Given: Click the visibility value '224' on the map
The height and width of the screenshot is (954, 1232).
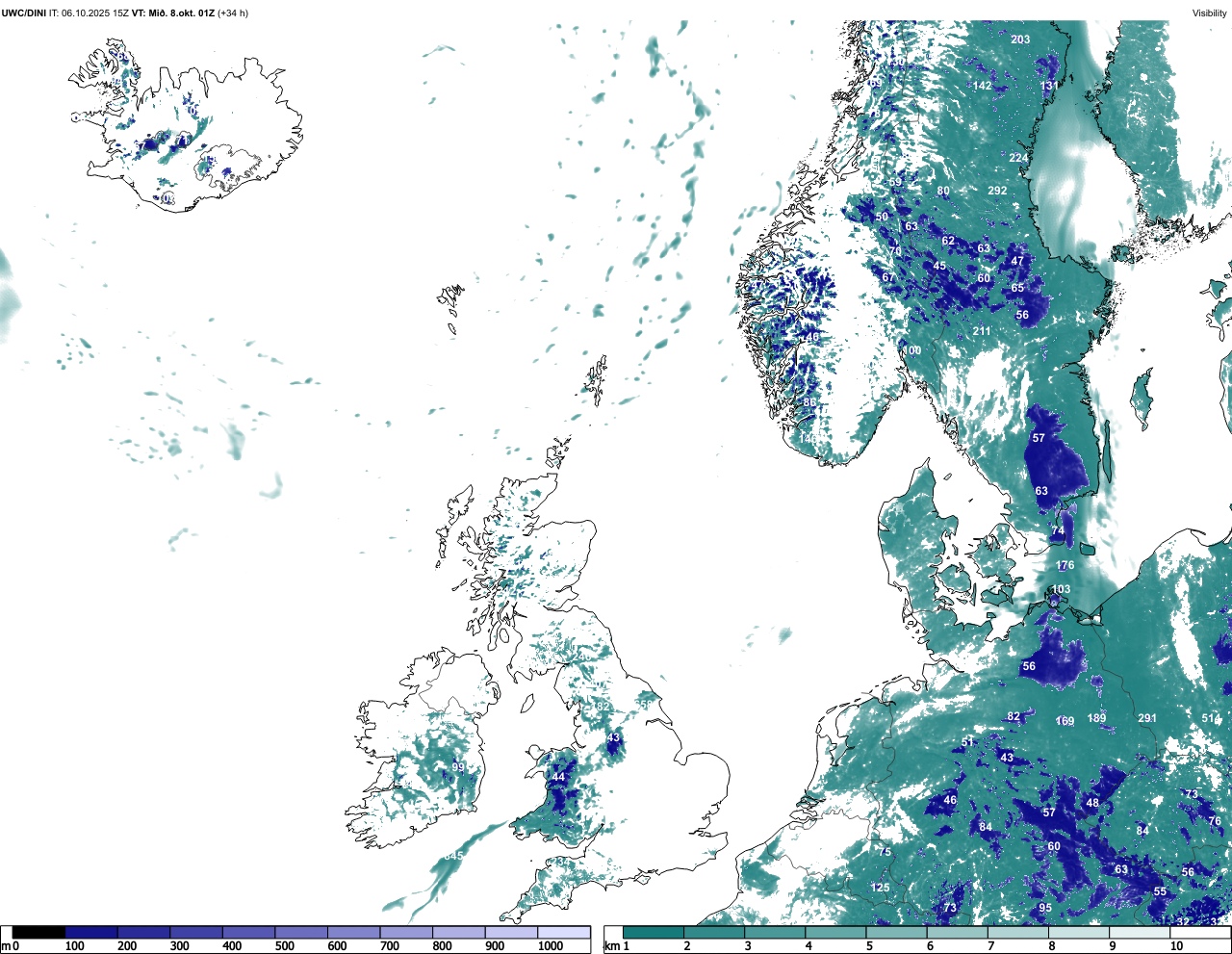Looking at the screenshot, I should pos(1018,158).
